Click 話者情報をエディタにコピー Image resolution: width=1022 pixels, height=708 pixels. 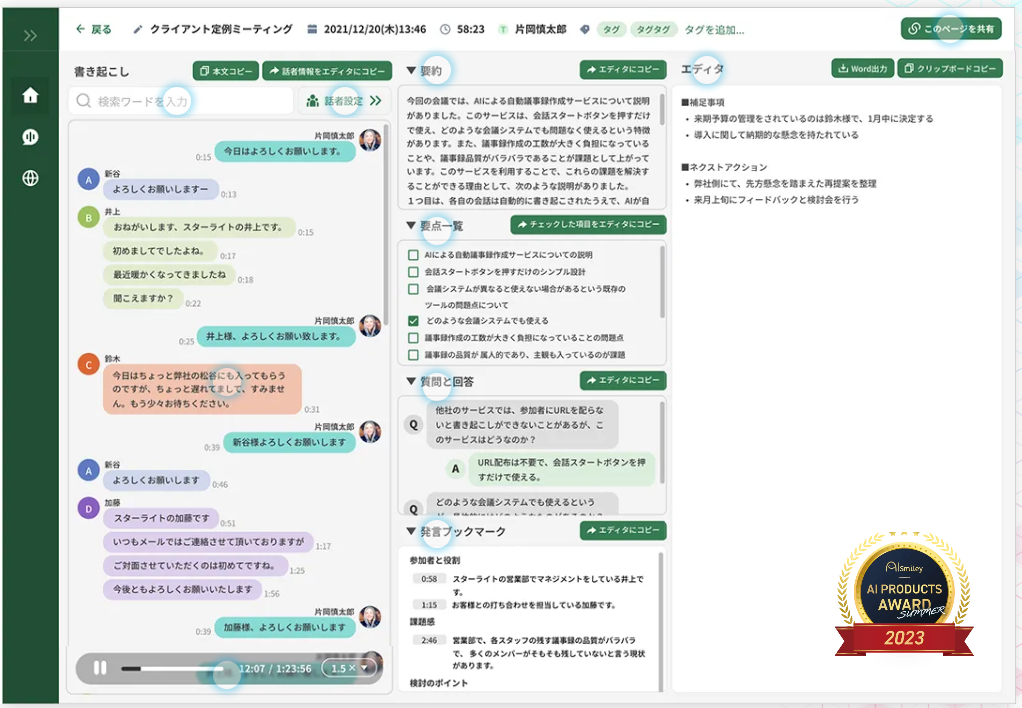click(327, 71)
